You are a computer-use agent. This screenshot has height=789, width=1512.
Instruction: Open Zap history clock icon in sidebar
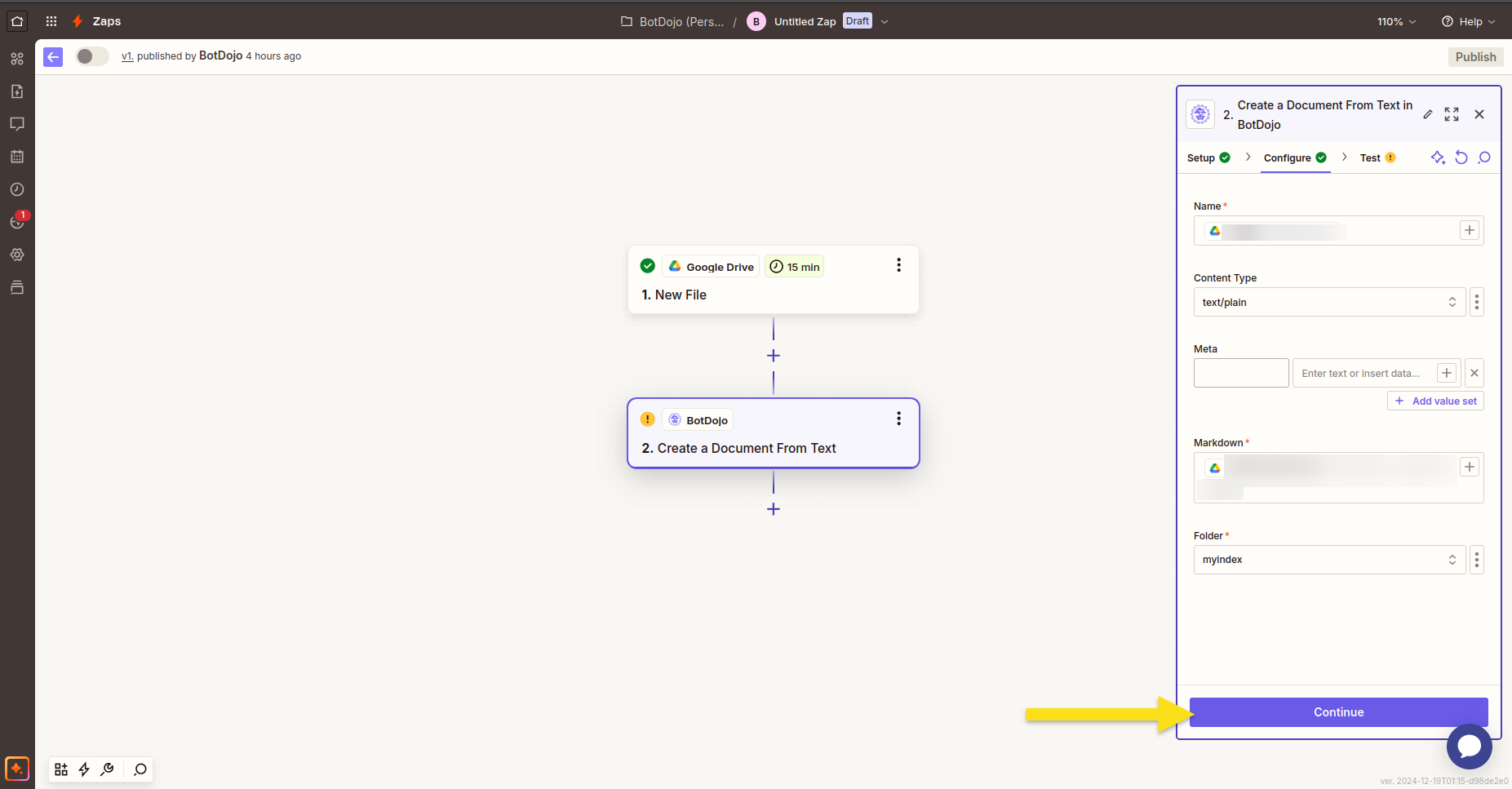click(17, 189)
